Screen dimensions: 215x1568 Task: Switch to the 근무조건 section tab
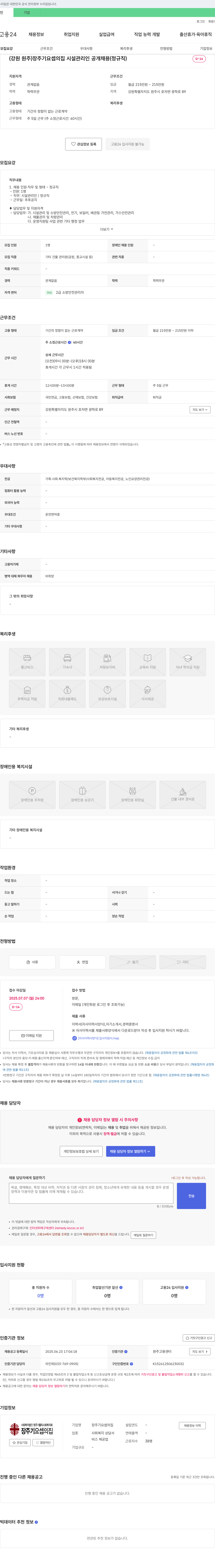[46, 49]
